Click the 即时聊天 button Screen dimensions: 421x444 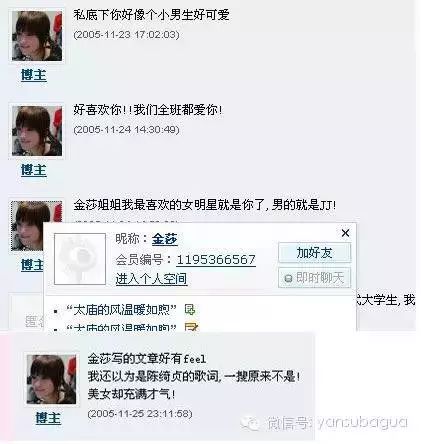(314, 278)
